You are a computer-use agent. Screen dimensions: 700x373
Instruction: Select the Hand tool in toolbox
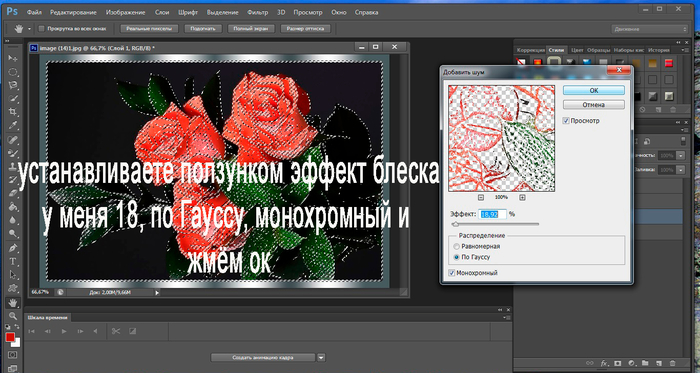[x=13, y=303]
